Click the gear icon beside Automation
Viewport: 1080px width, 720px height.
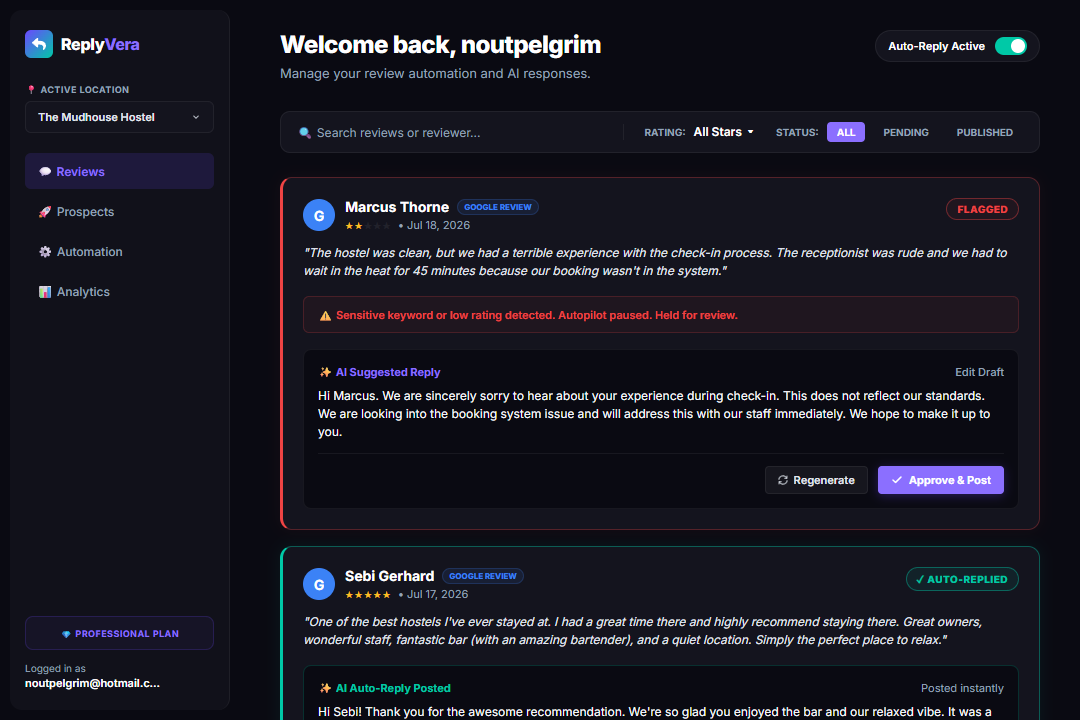tap(45, 251)
